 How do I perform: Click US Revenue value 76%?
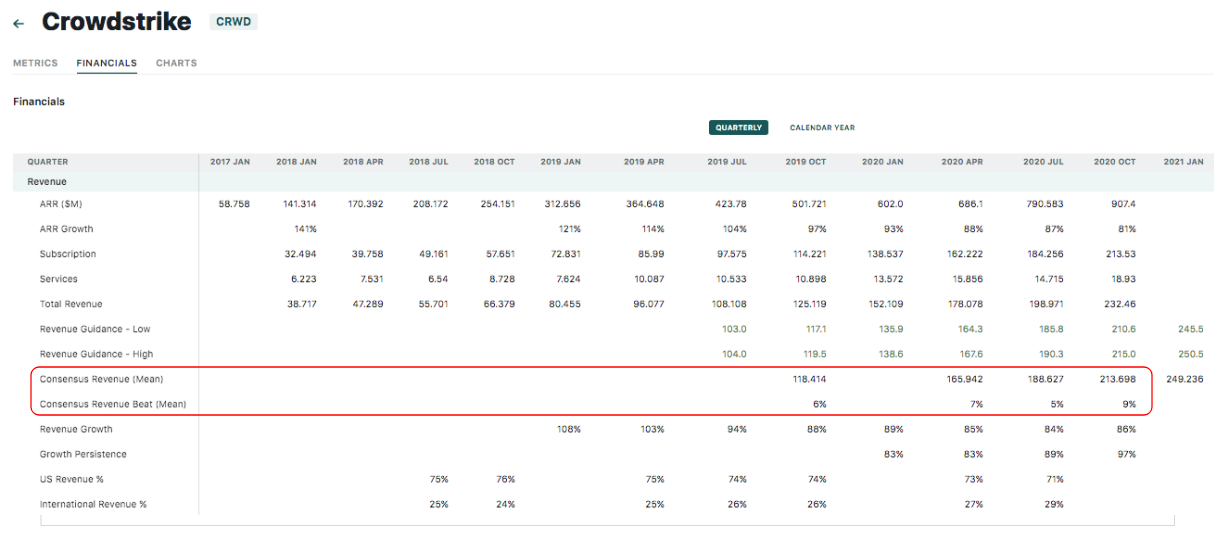[x=505, y=479]
